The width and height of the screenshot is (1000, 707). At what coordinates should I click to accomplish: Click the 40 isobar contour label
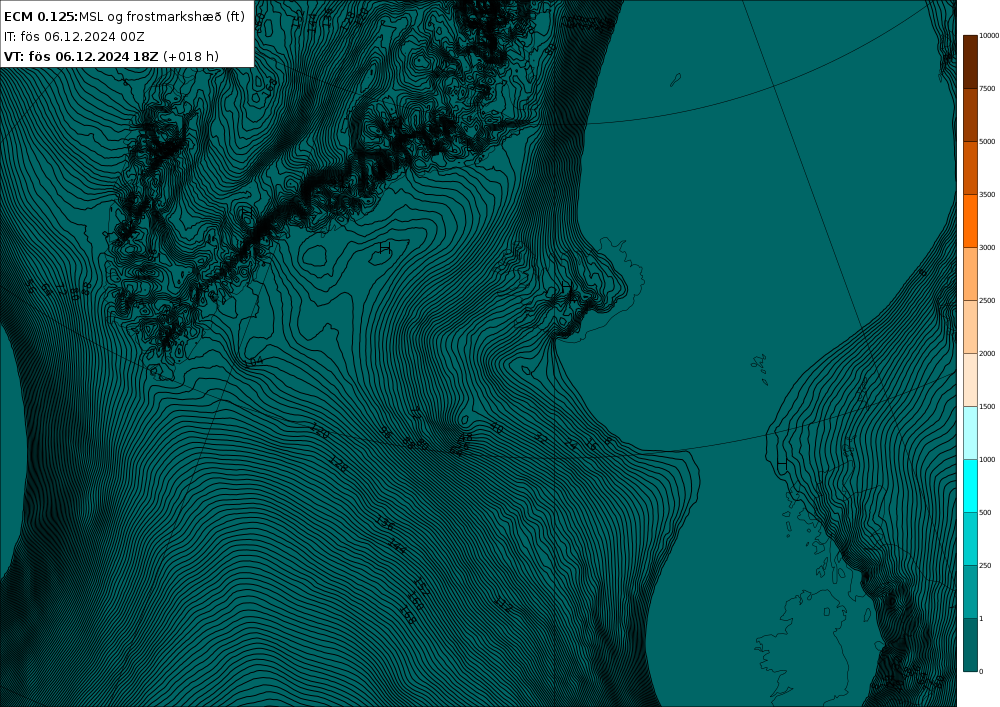point(497,428)
